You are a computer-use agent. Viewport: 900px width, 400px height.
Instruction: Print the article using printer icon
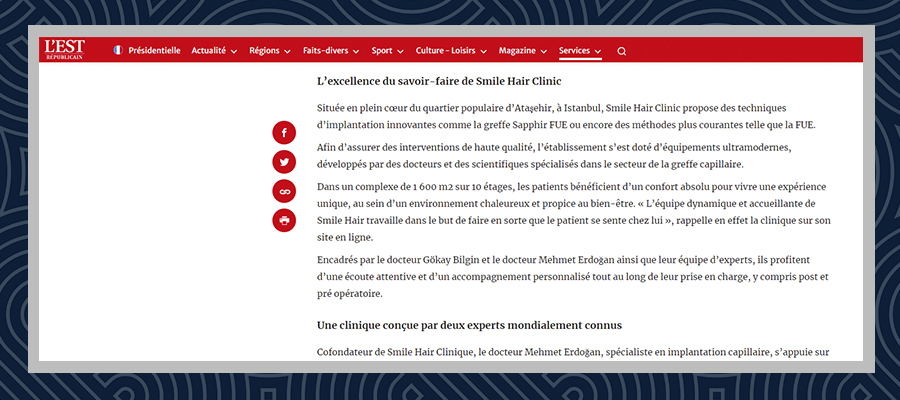[284, 220]
